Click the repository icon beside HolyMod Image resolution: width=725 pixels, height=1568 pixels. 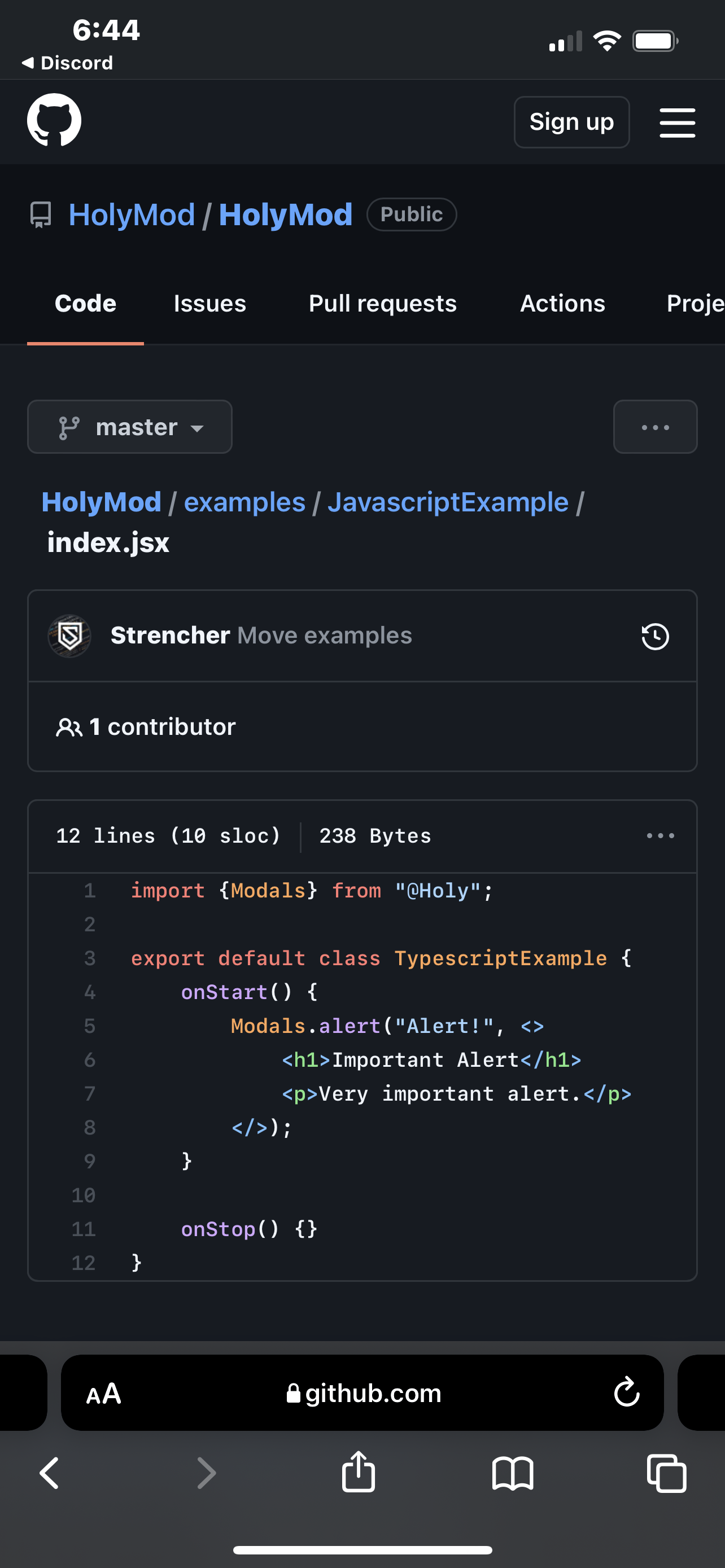coord(41,215)
